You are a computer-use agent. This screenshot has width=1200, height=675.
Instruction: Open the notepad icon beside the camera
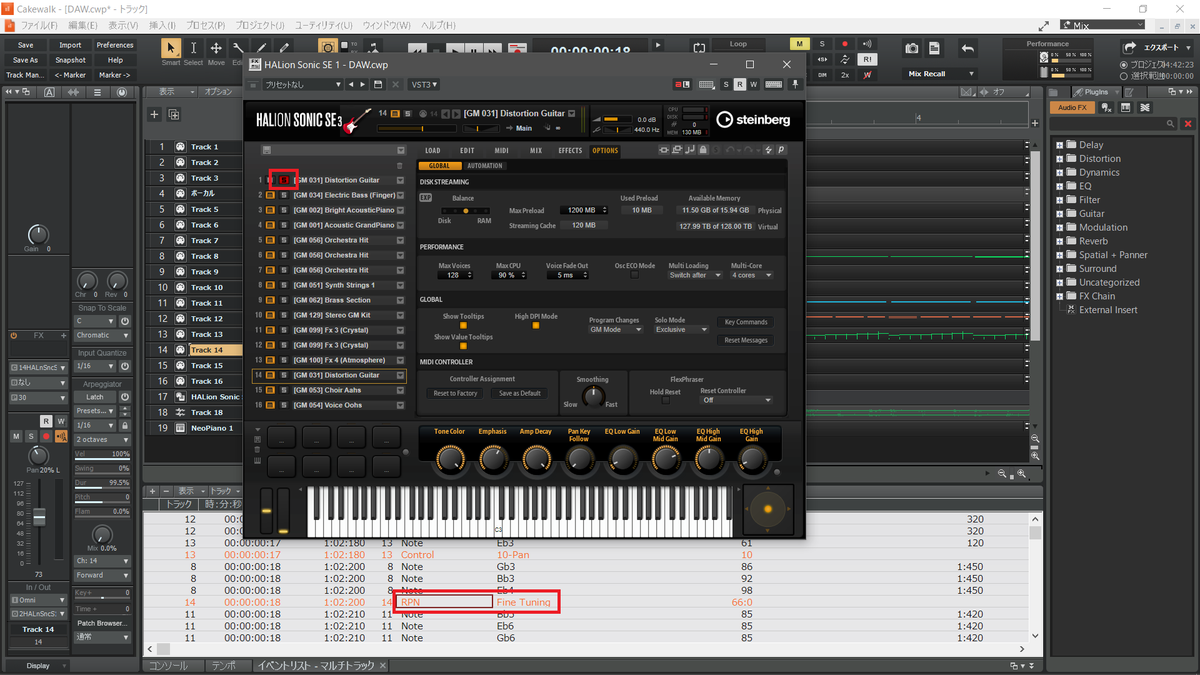934,48
